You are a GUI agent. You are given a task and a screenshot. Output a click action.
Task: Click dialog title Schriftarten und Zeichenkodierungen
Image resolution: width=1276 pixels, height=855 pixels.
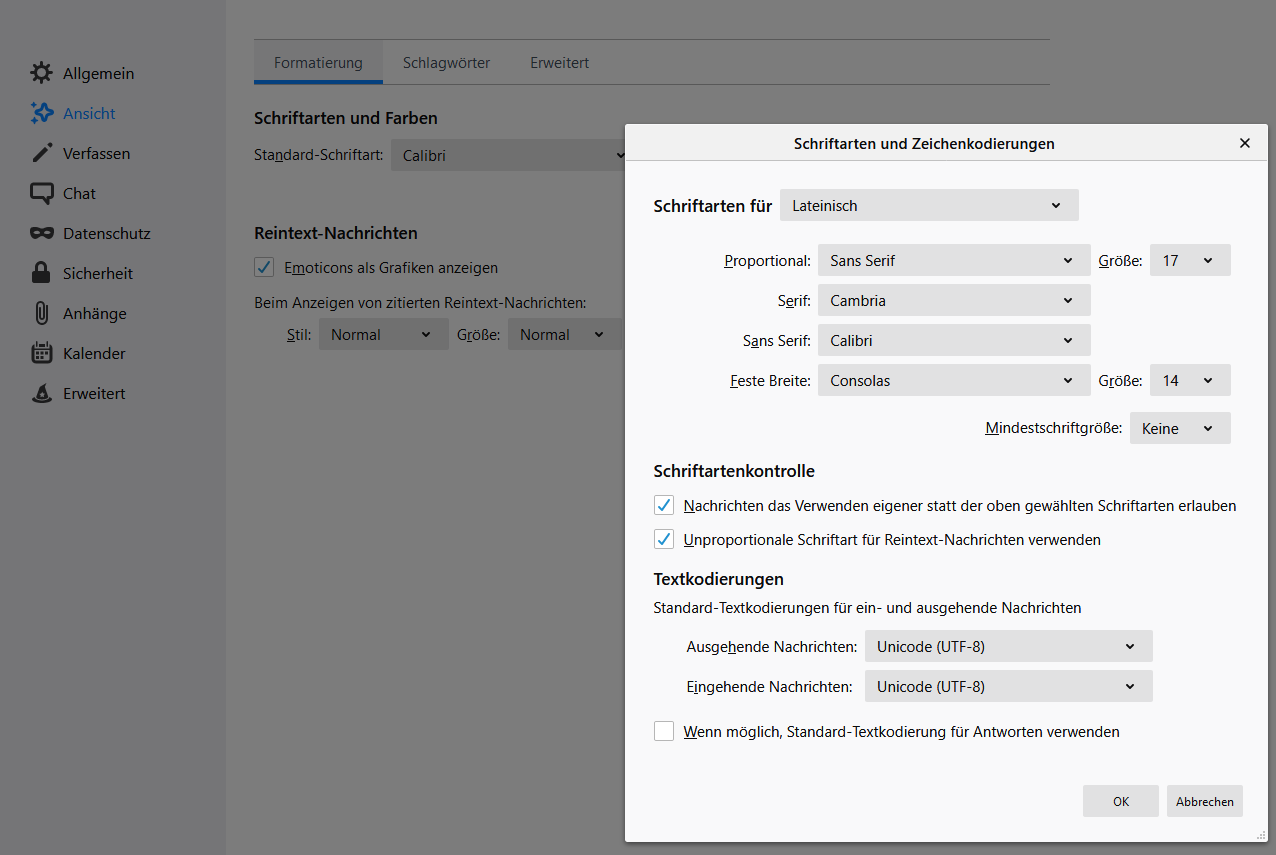click(x=924, y=143)
